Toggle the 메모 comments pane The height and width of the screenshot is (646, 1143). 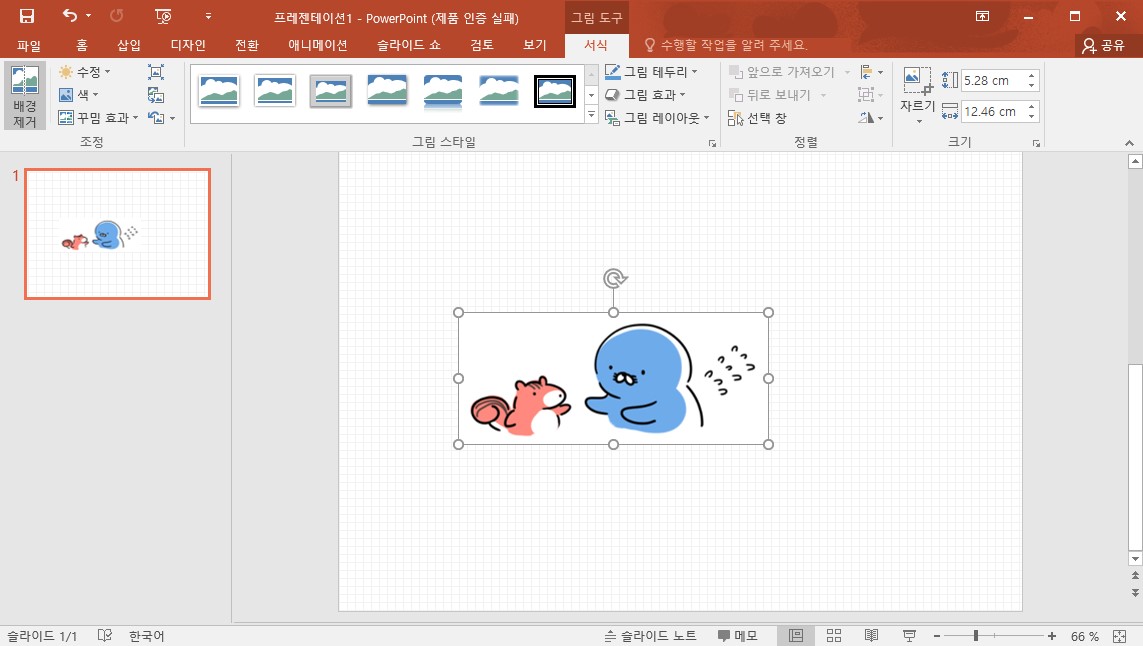(737, 636)
